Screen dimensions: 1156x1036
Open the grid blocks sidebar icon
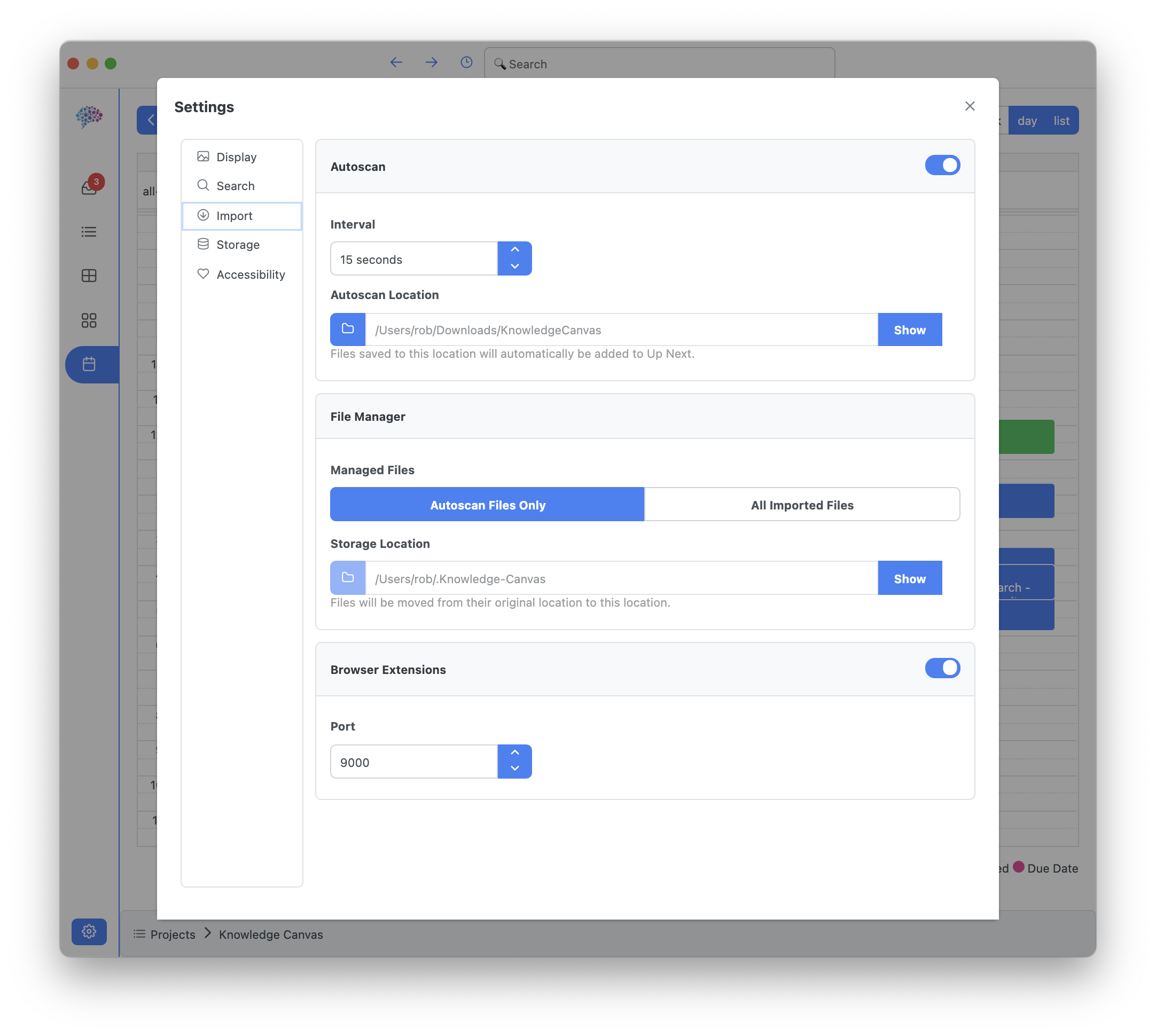coord(89,320)
